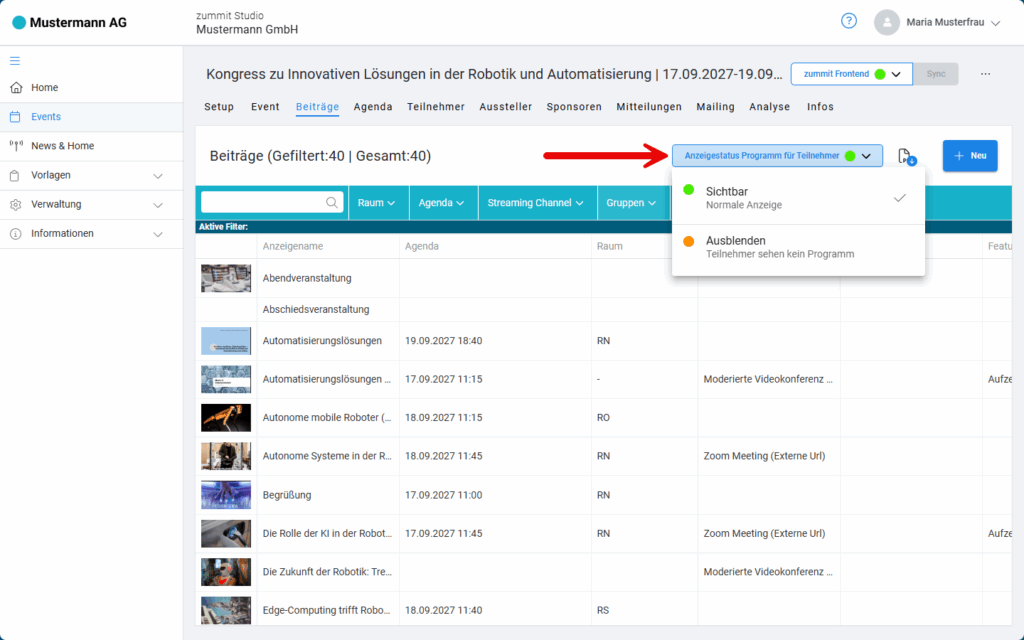1024x640 pixels.
Task: Click the Home icon in sidebar
Action: 15,88
